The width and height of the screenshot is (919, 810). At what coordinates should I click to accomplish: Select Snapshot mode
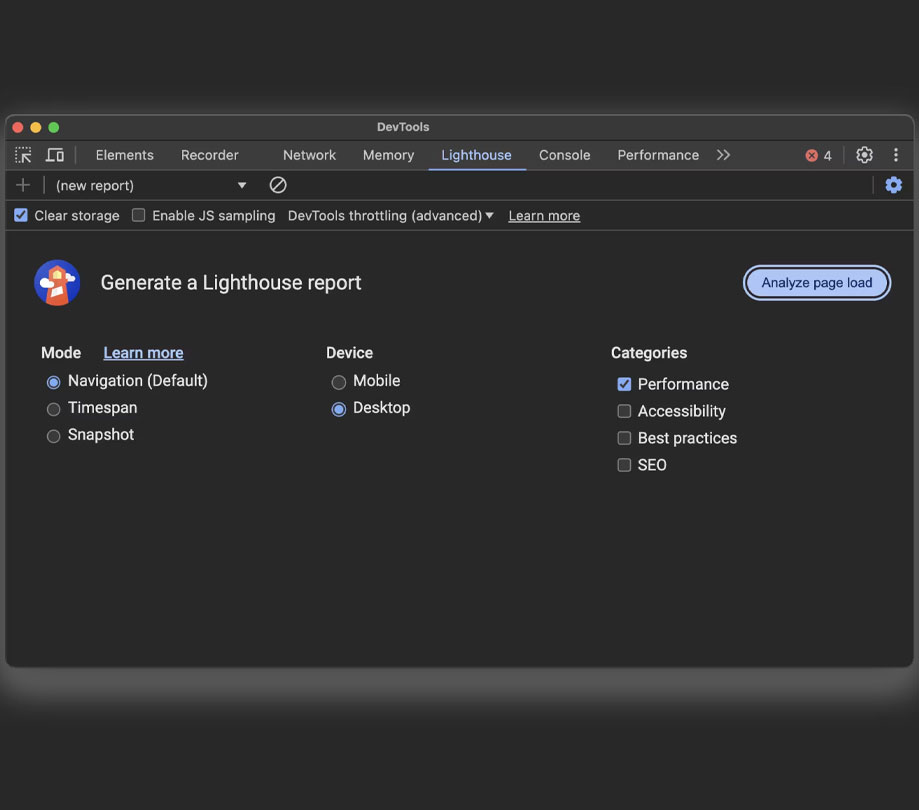coord(53,436)
